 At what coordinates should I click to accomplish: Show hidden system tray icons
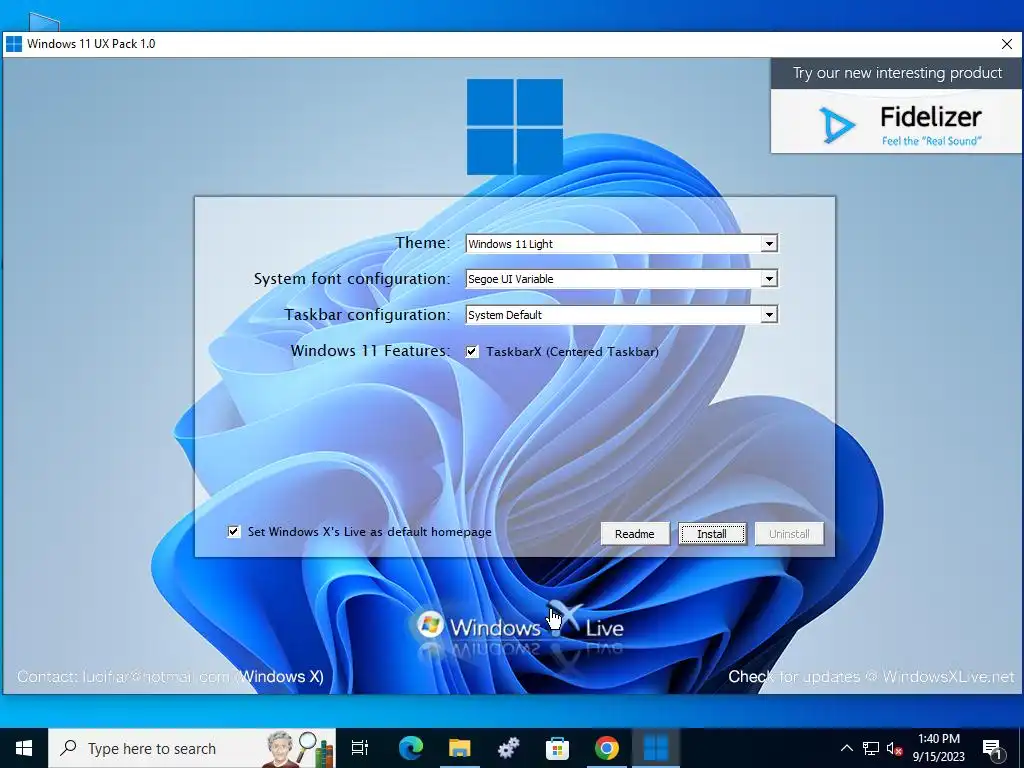(846, 748)
